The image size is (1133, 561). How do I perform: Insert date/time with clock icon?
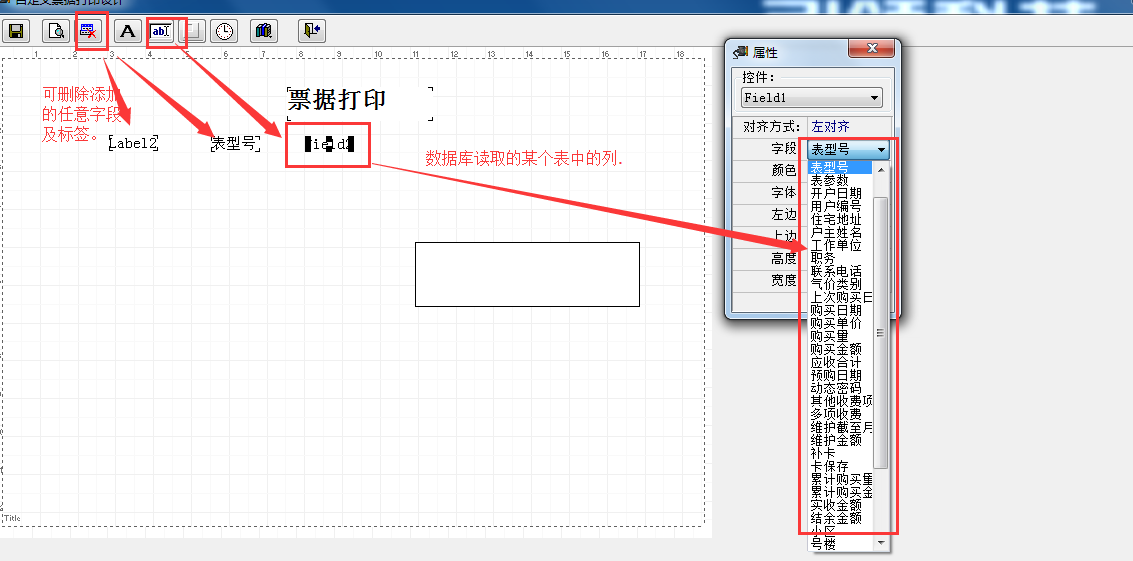pos(225,31)
